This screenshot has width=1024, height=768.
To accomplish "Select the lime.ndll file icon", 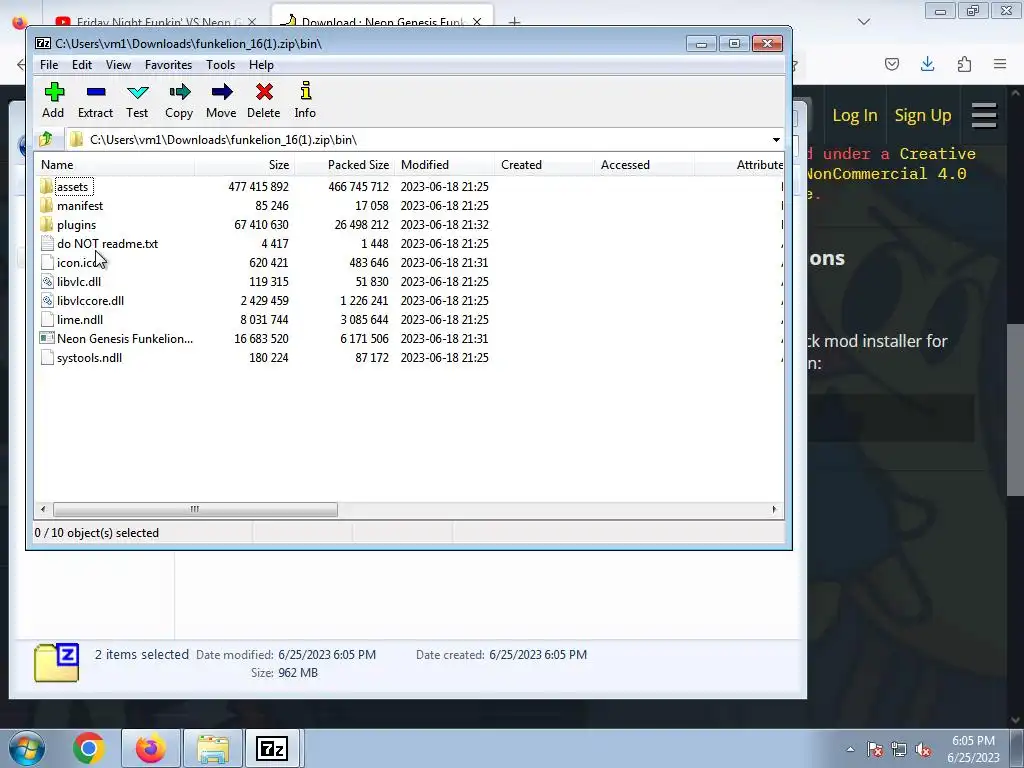I will point(46,319).
